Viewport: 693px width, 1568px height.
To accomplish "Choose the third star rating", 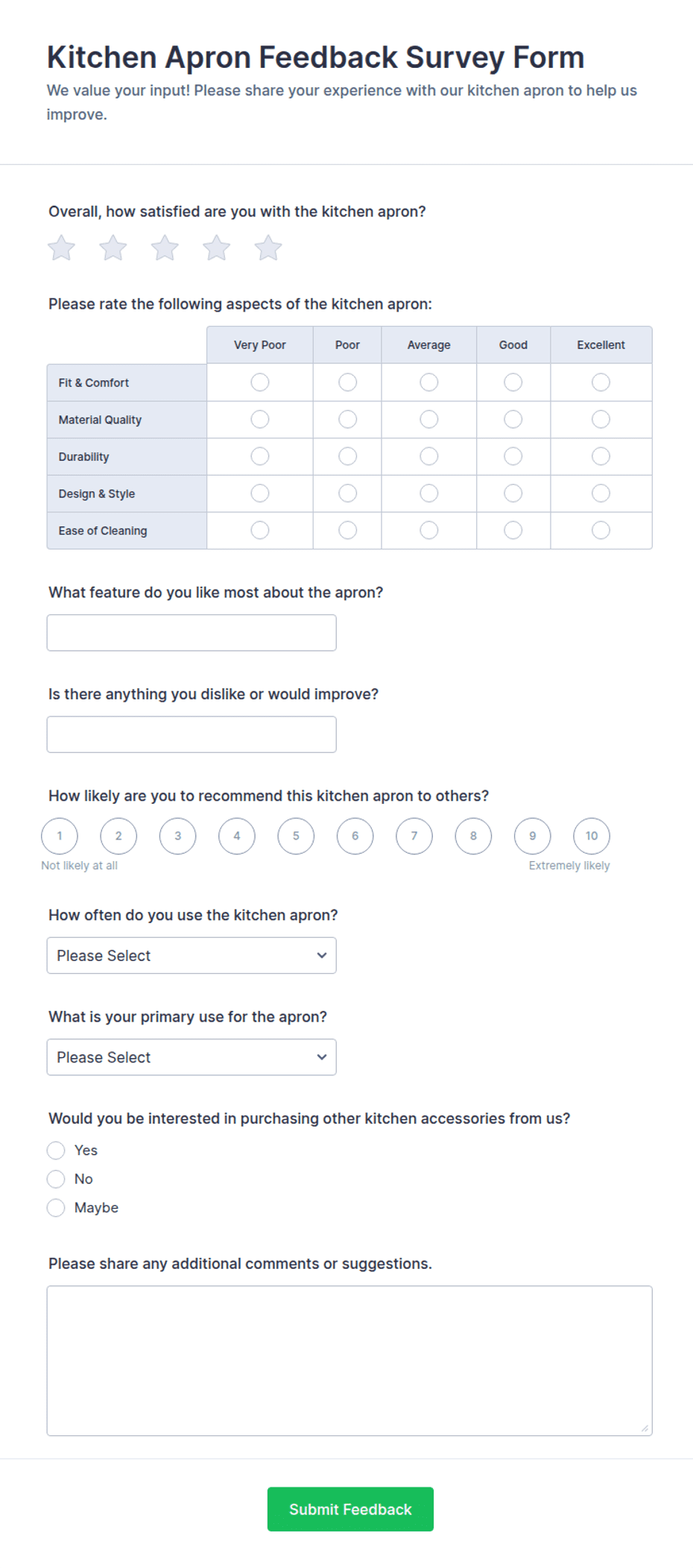I will pyautogui.click(x=165, y=248).
